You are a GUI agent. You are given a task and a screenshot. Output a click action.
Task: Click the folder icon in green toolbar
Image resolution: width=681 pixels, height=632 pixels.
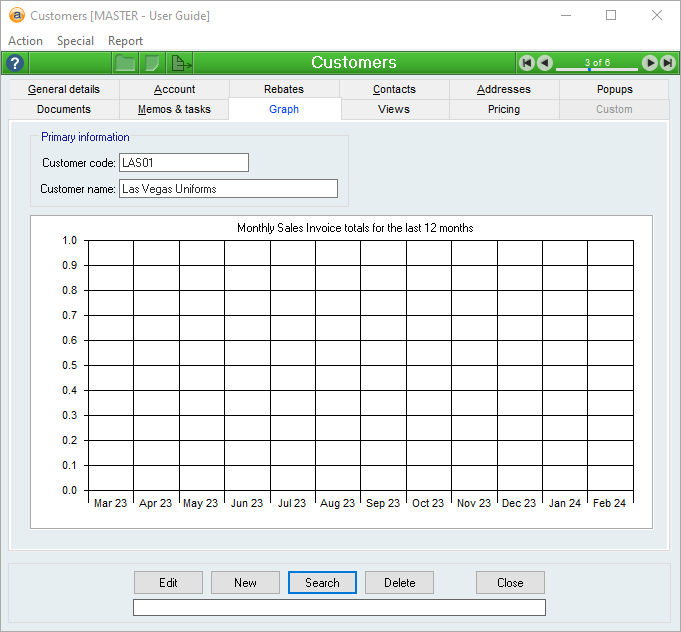click(125, 63)
